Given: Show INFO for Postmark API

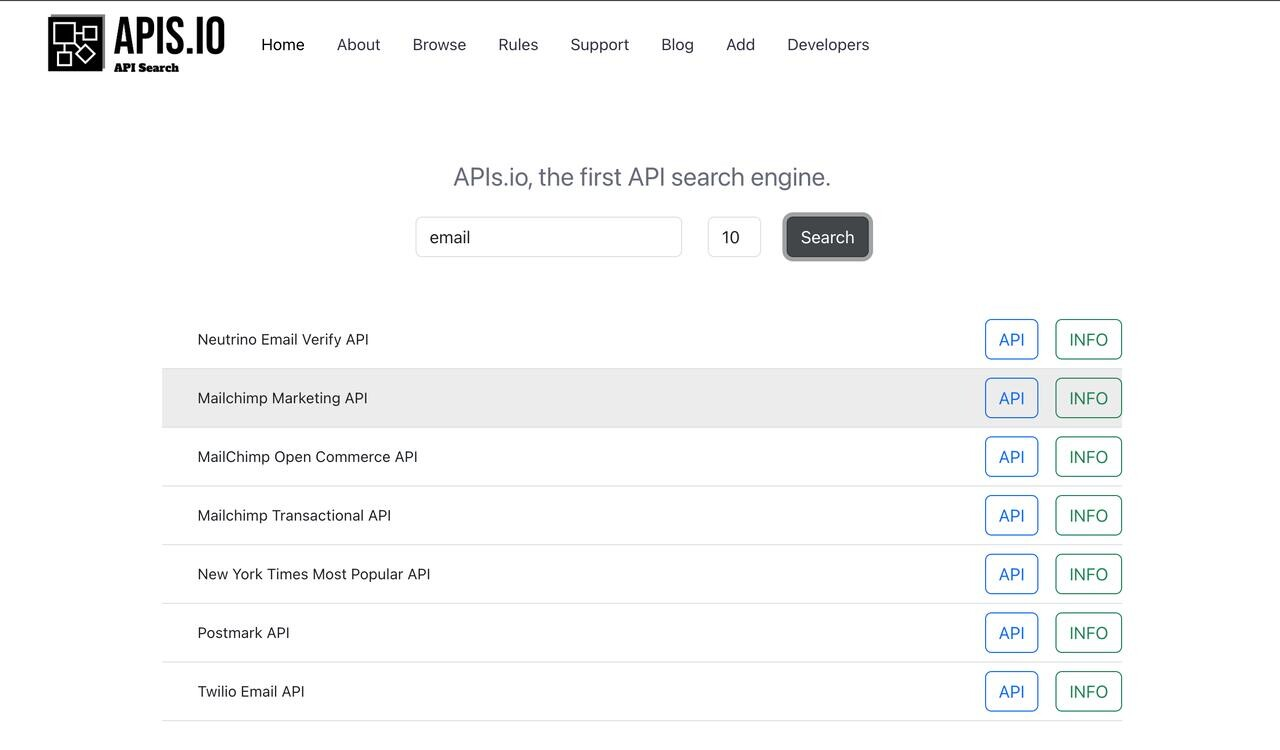Looking at the screenshot, I should [x=1088, y=633].
